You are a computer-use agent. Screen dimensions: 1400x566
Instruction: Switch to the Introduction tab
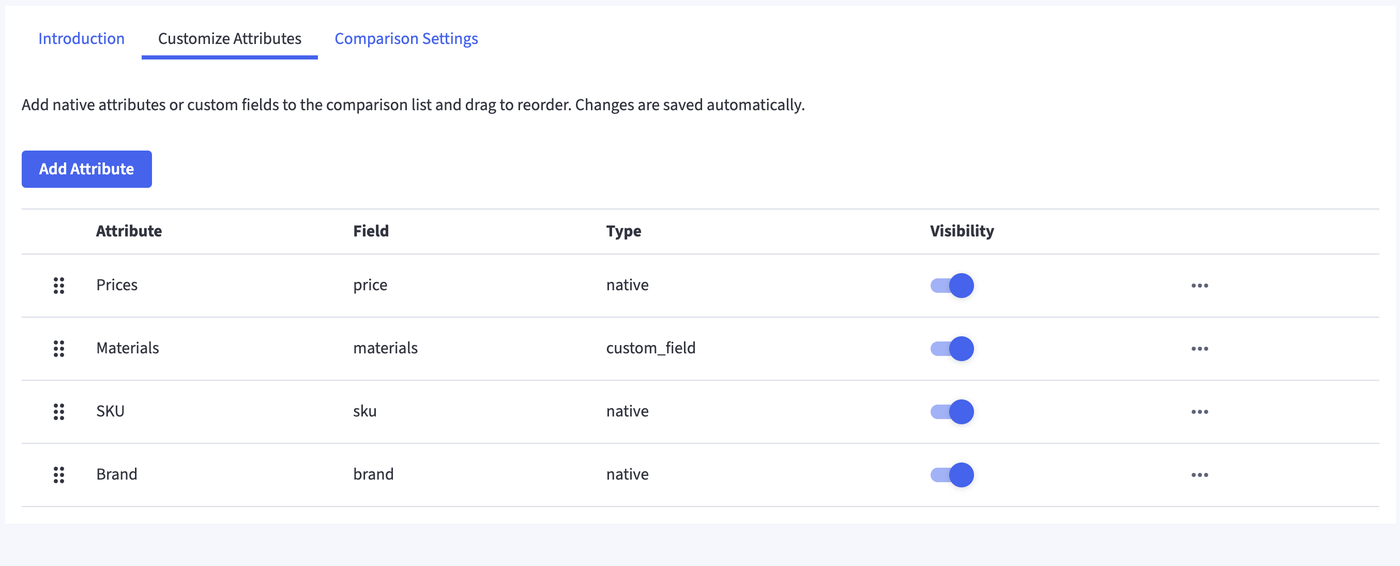point(81,39)
